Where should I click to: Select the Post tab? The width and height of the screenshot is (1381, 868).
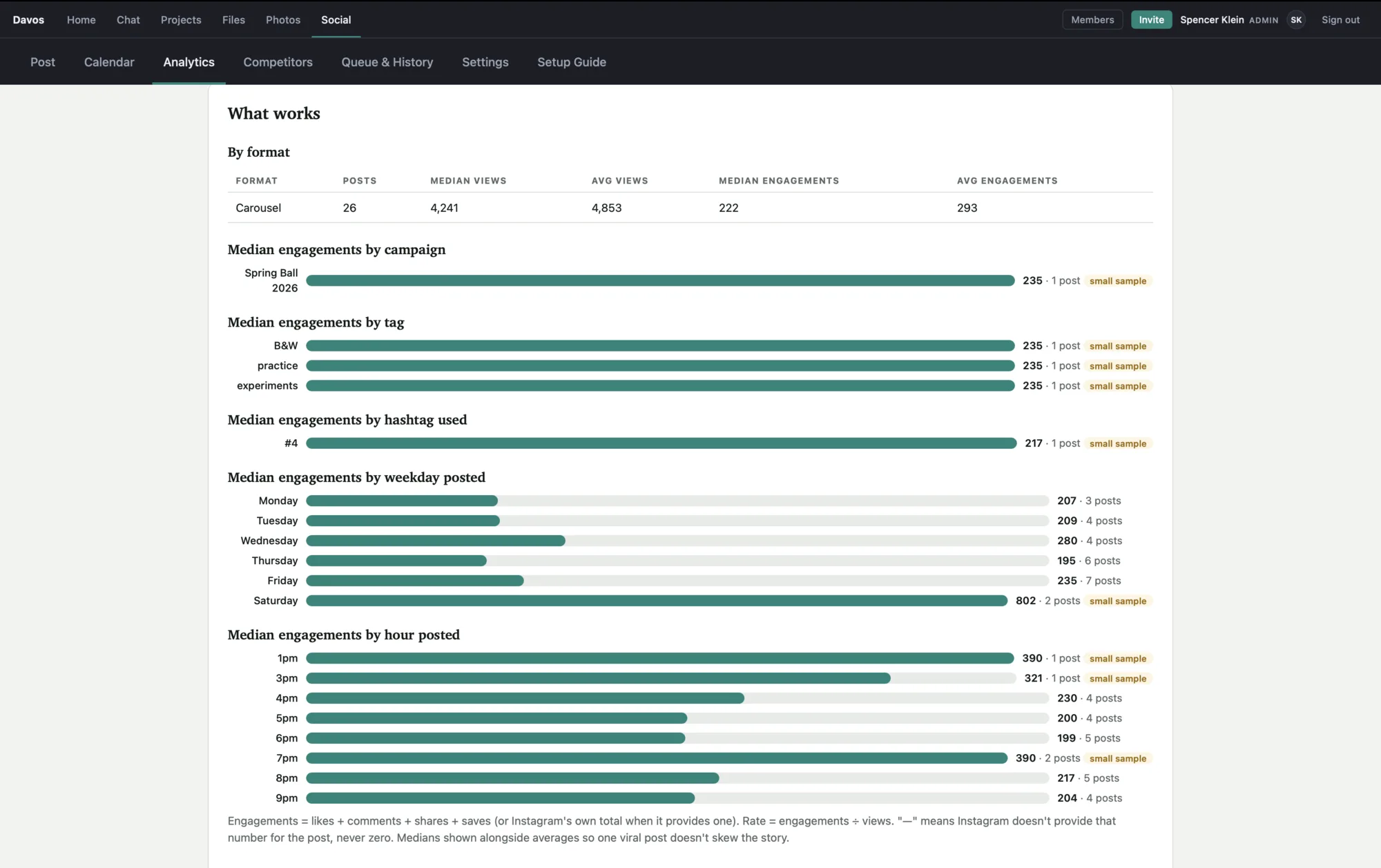43,62
